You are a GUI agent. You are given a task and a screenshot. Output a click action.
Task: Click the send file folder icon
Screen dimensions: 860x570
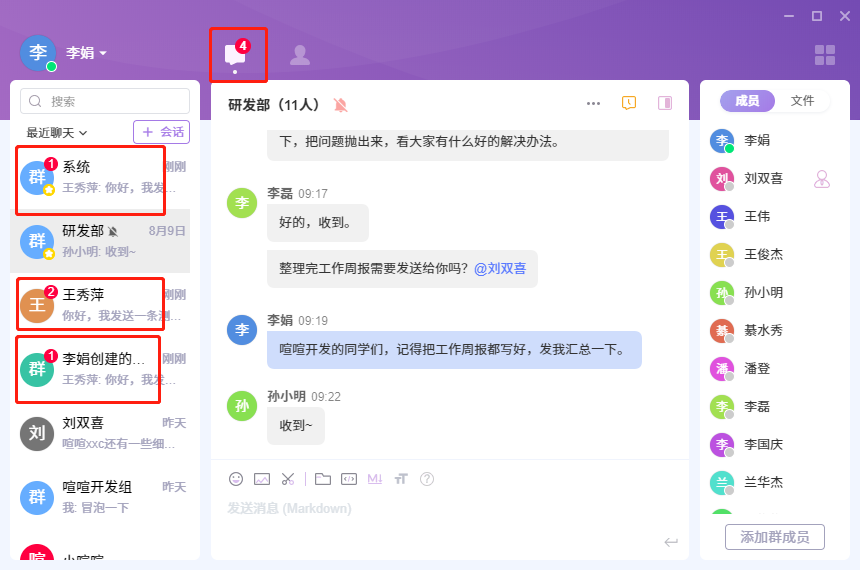click(322, 479)
